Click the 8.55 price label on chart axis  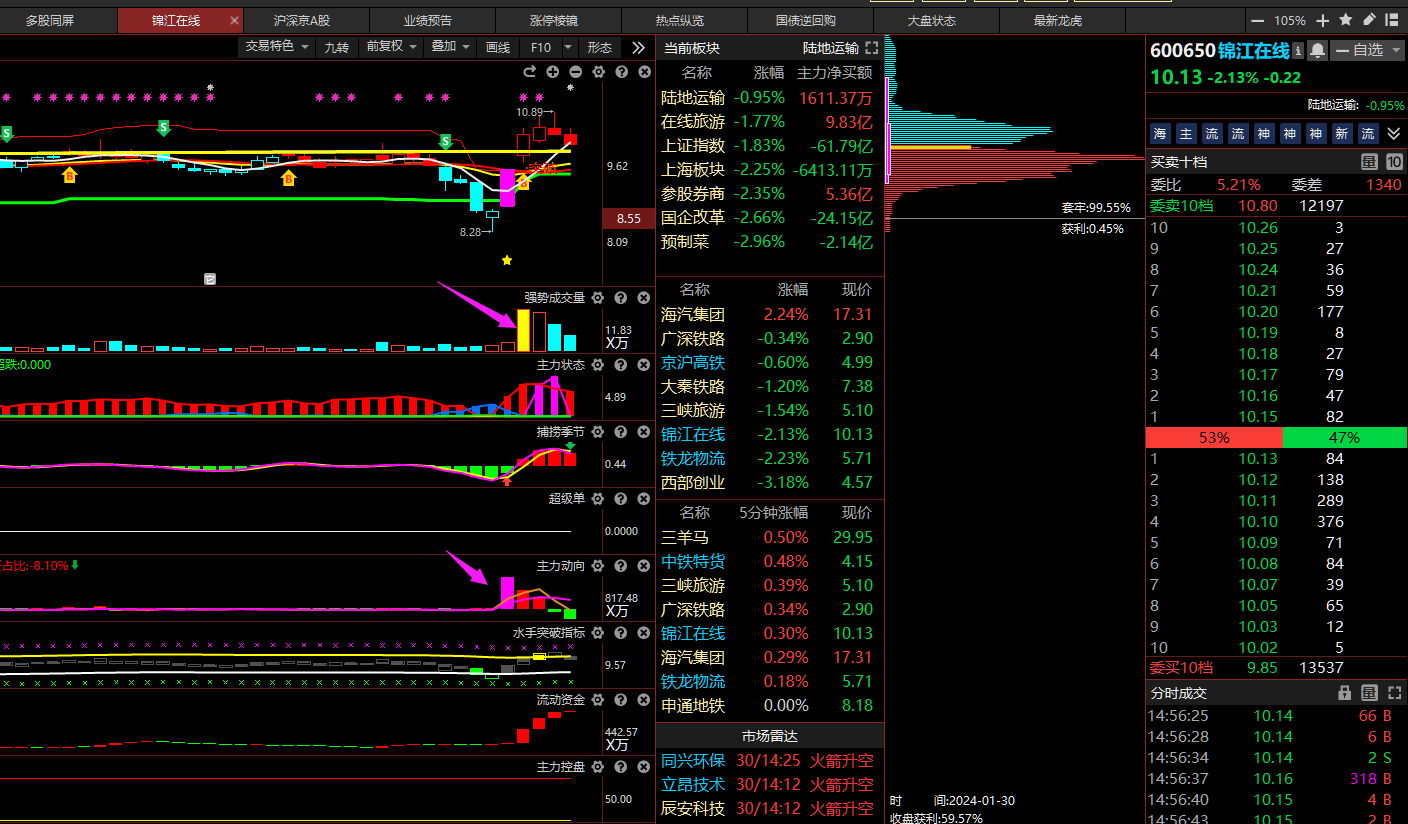[628, 218]
